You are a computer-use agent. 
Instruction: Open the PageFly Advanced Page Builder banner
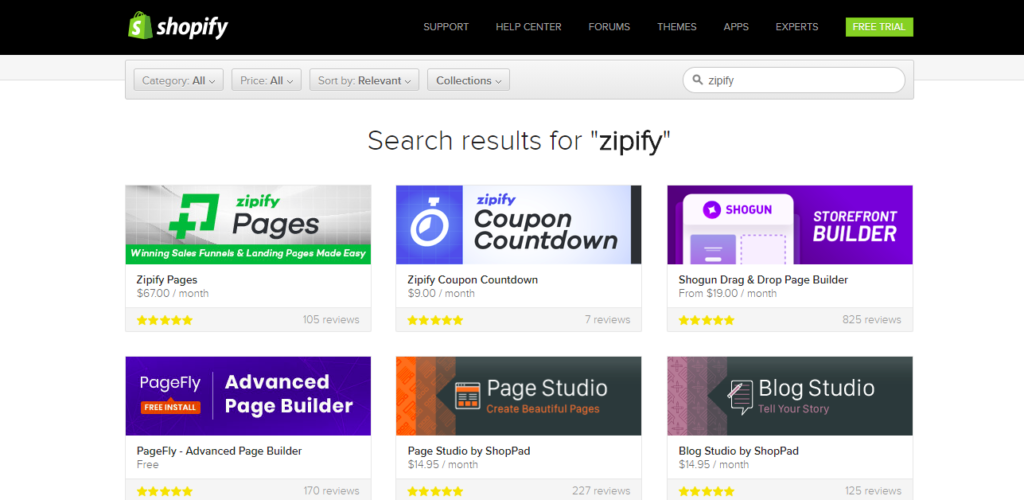coord(248,396)
